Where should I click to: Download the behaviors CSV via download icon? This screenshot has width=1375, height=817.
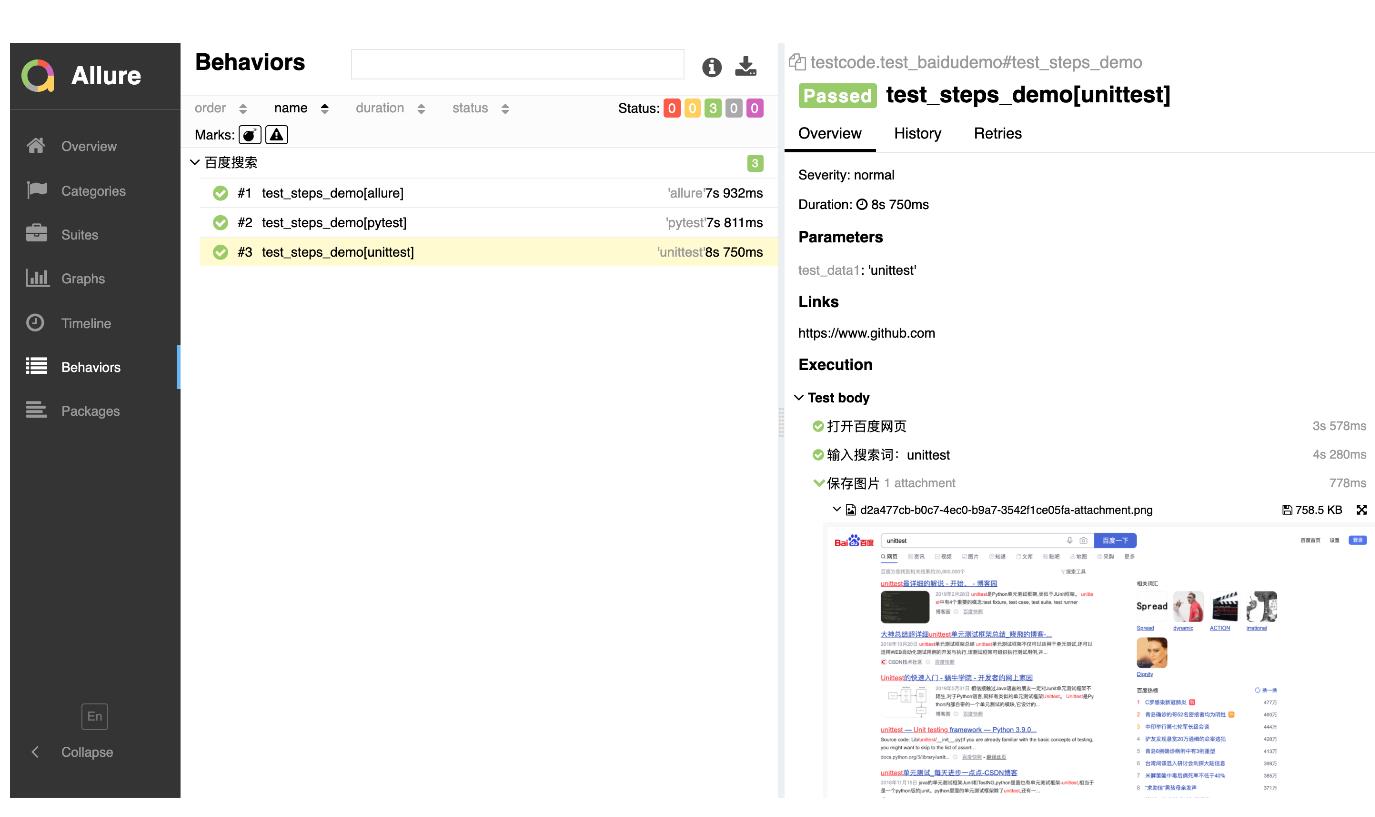point(746,67)
